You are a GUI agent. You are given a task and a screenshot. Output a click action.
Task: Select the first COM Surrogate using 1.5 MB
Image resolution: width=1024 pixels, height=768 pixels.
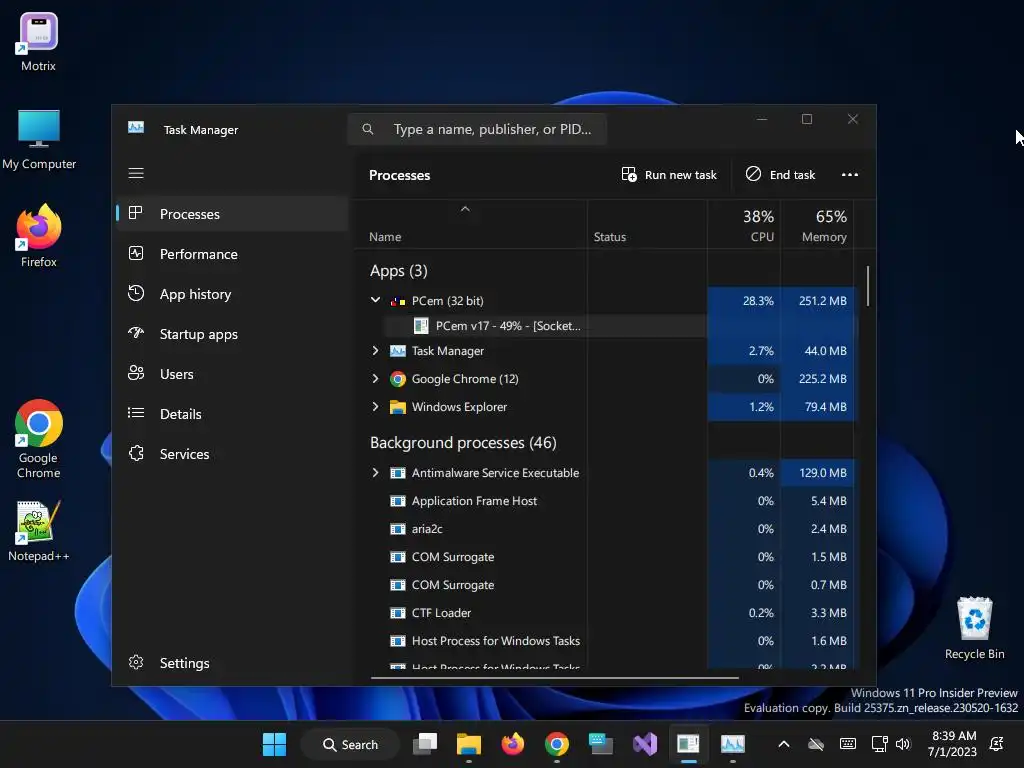coord(453,557)
